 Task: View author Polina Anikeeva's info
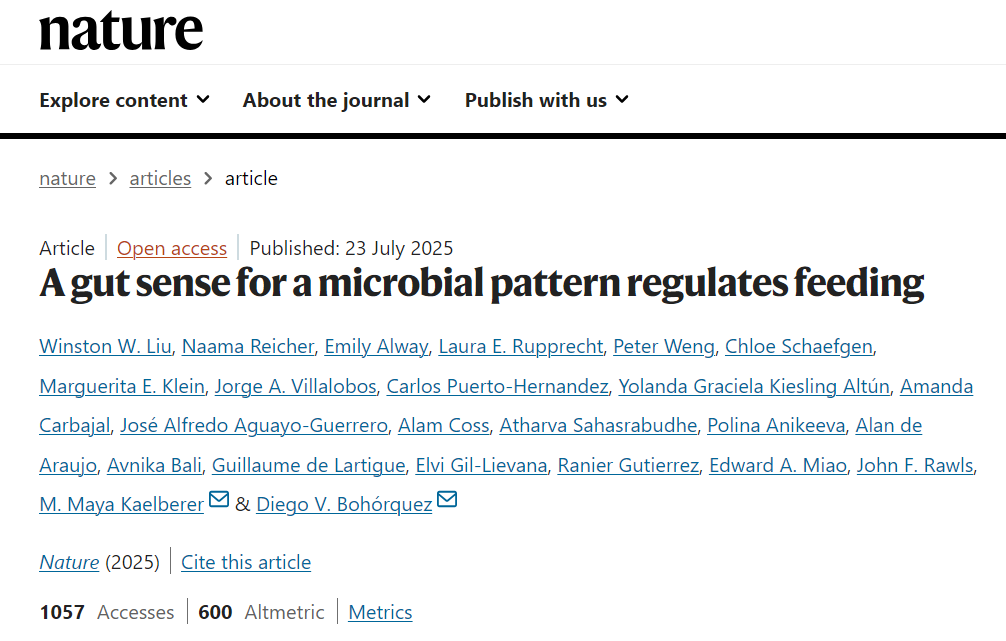(775, 426)
